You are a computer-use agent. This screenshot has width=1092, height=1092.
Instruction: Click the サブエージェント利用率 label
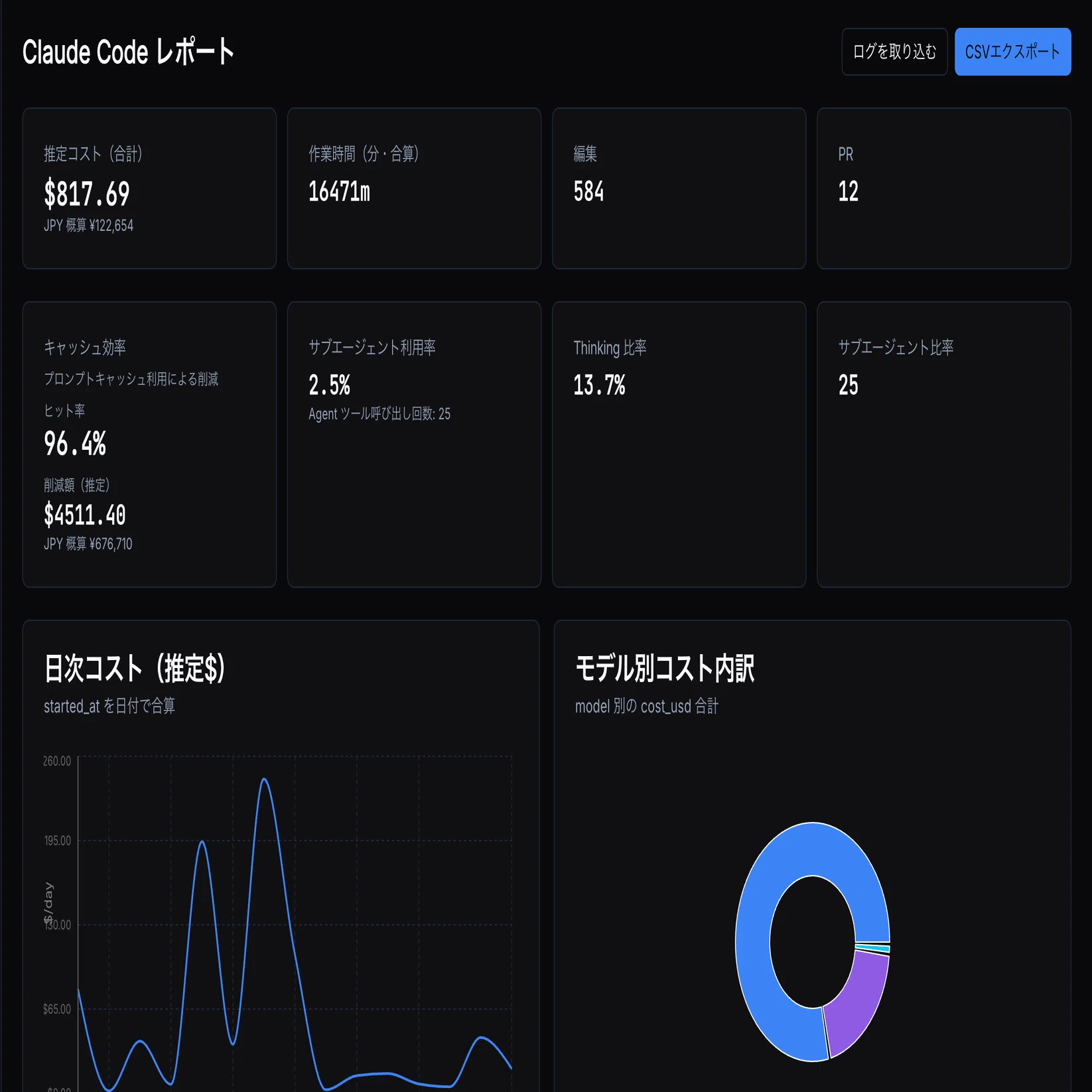[x=372, y=347]
